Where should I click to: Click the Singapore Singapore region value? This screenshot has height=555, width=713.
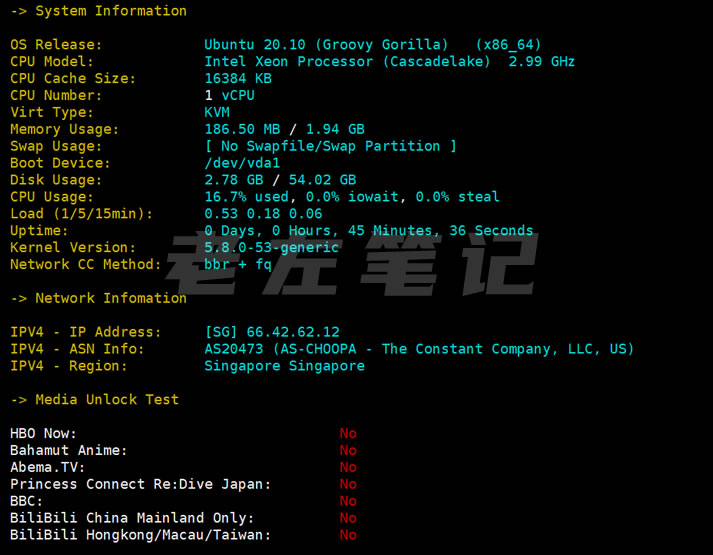pos(284,366)
